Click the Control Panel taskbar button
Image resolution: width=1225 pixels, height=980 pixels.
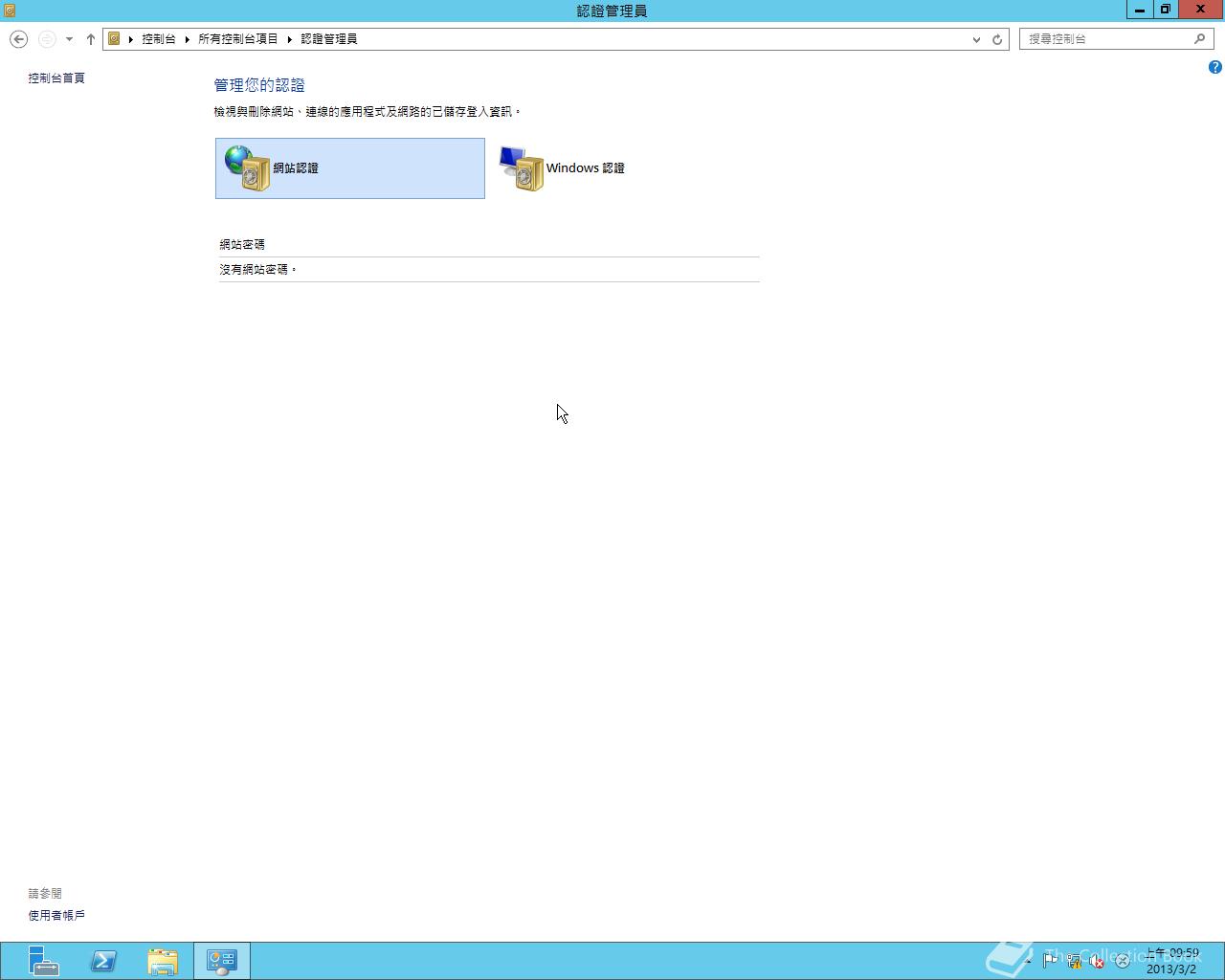(x=222, y=961)
